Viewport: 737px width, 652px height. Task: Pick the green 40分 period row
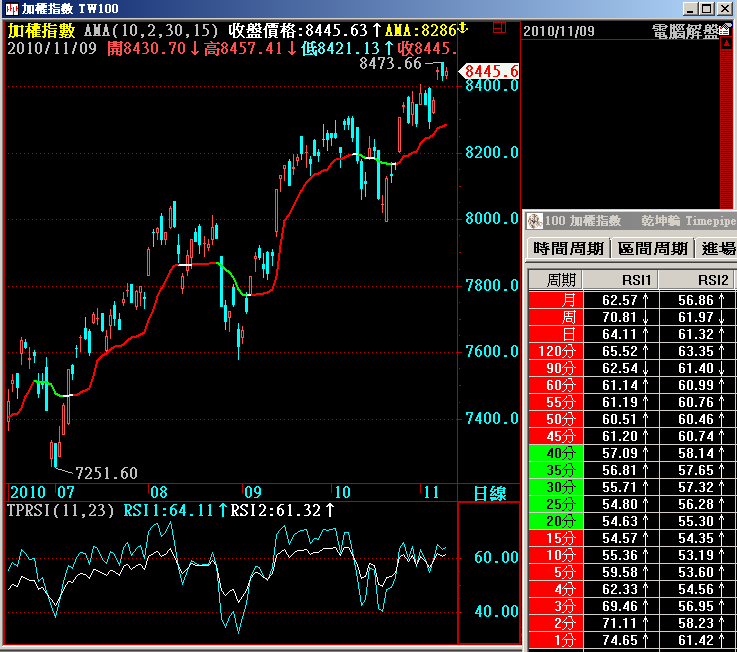point(555,453)
